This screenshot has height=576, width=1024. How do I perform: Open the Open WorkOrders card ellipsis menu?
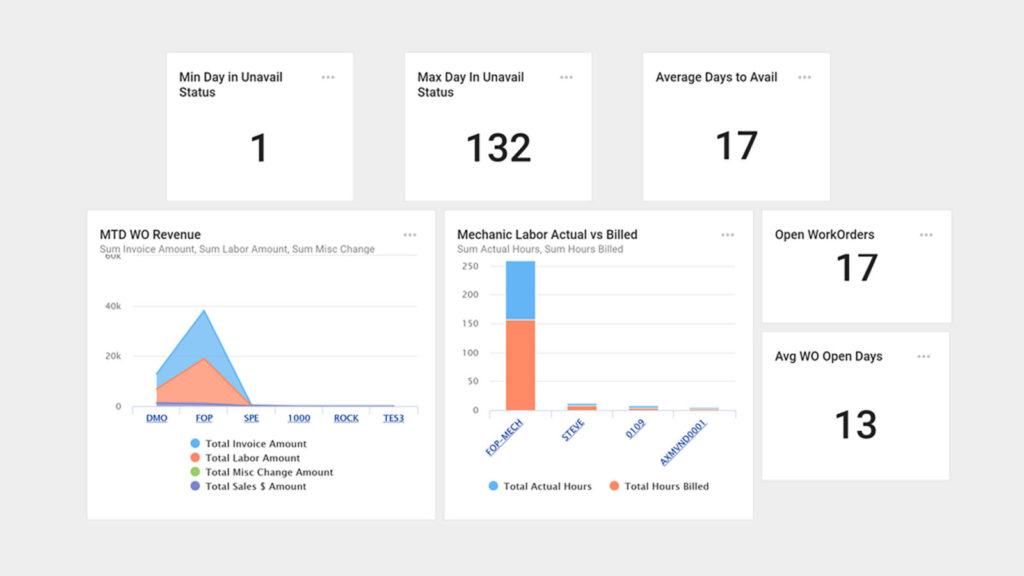[926, 235]
